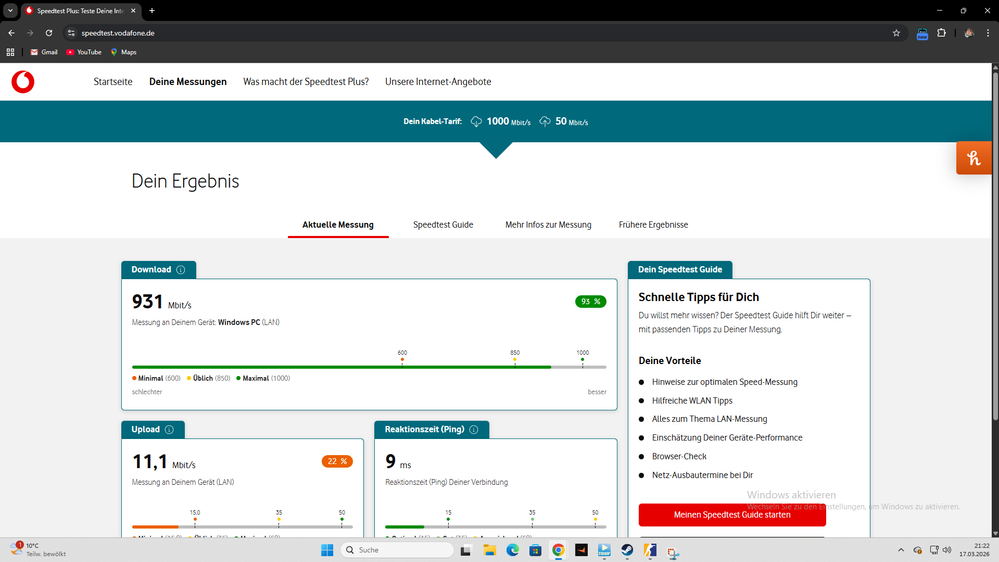999x562 pixels.
Task: Click the address bar URL speedtest.vodafone.de
Action: click(x=118, y=33)
